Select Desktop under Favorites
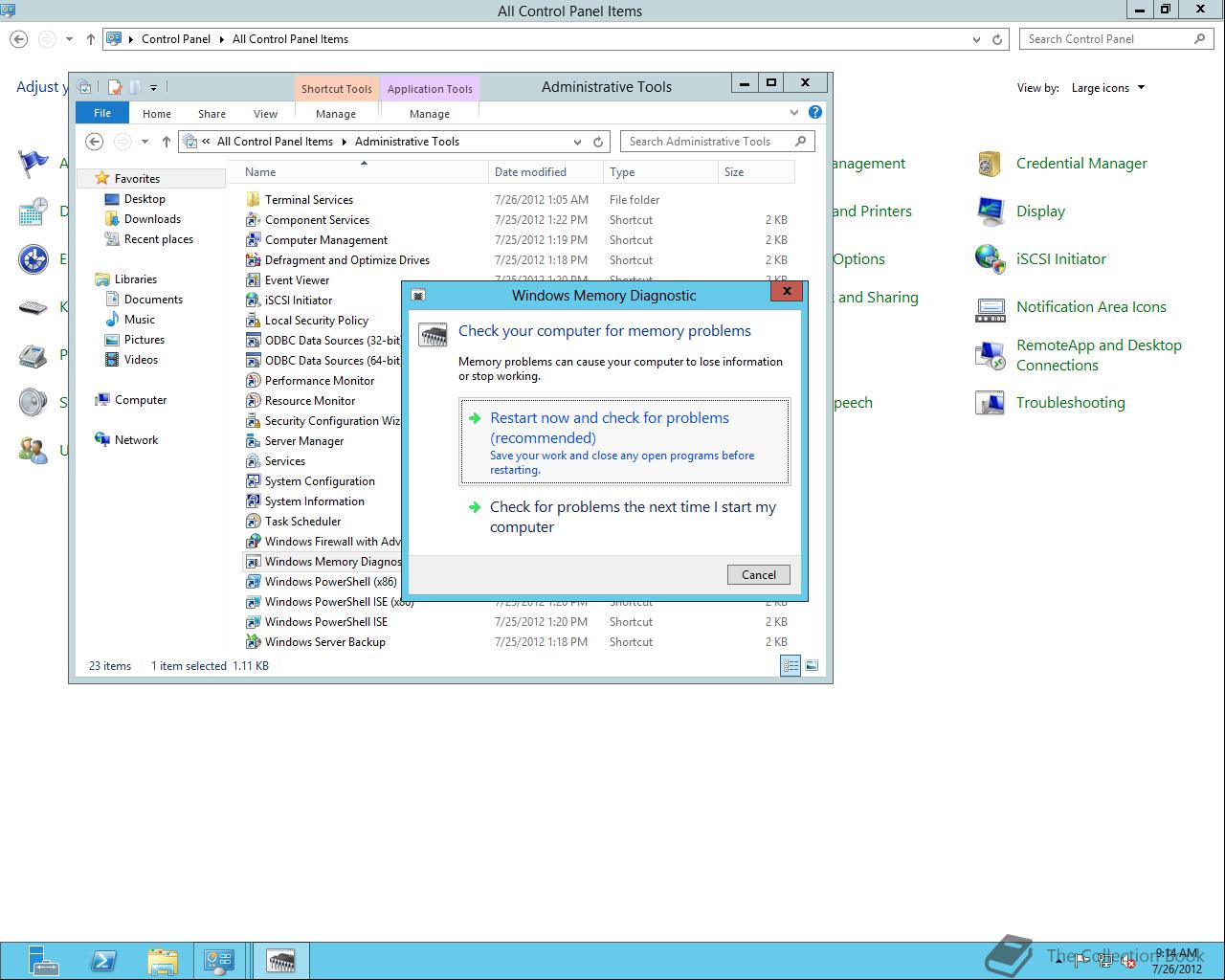Screen dimensions: 1225x980 145,199
